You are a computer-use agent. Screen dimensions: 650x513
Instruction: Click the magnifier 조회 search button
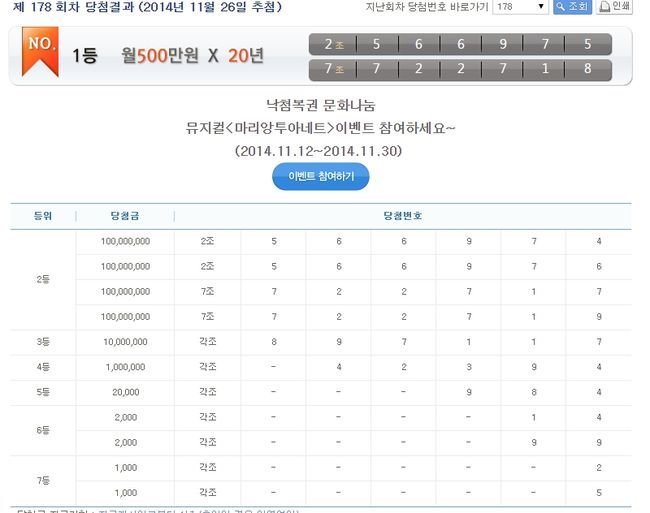point(573,7)
